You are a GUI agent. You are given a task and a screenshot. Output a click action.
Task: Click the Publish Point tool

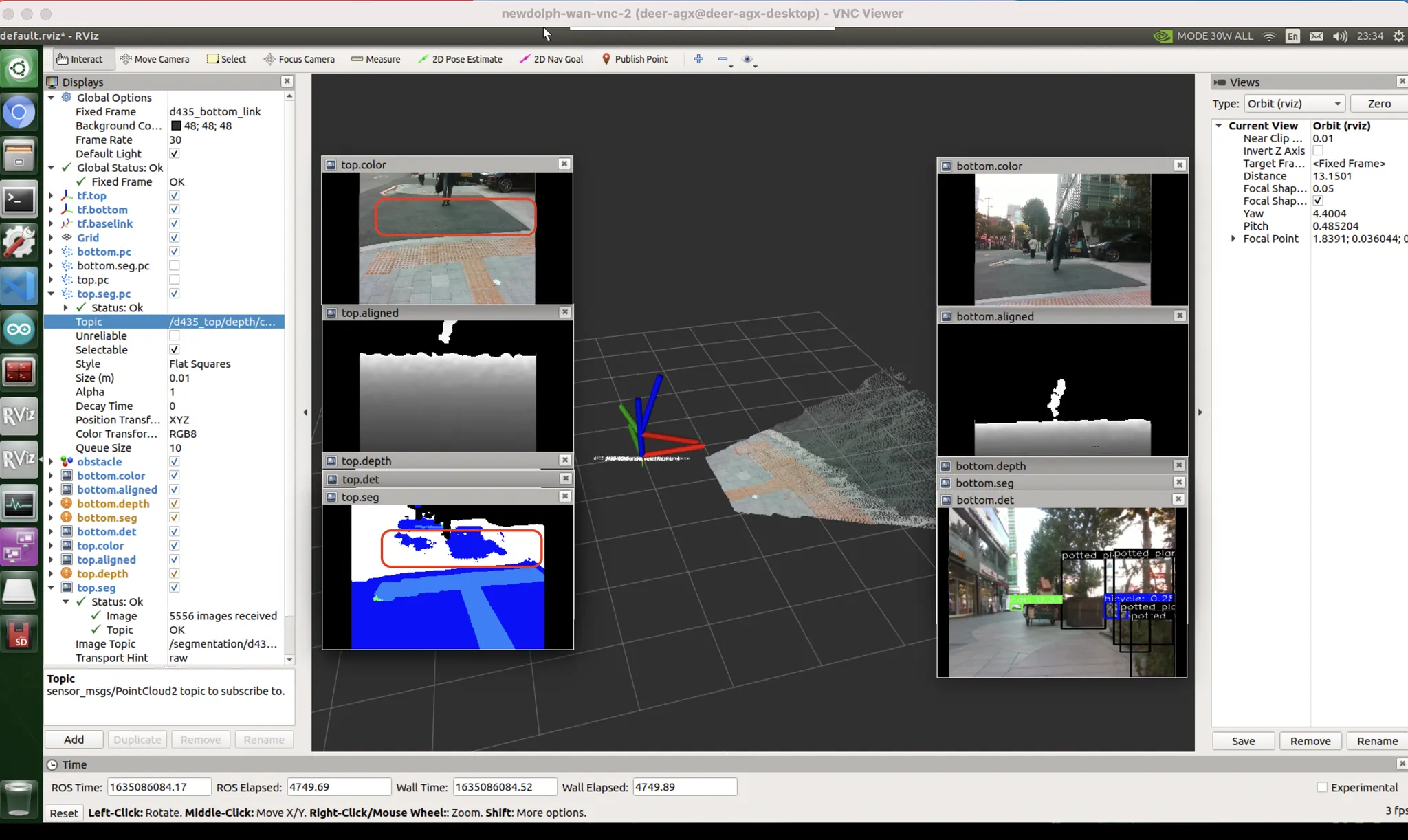point(635,59)
